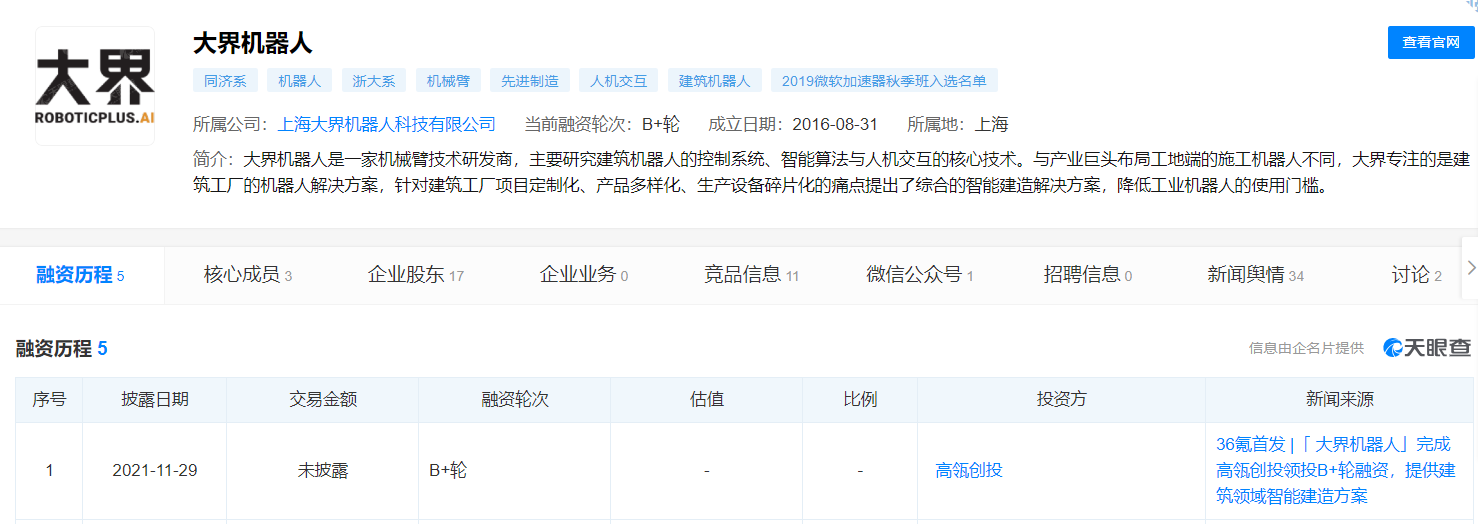Select the 浙大系 tag

[x=374, y=81]
